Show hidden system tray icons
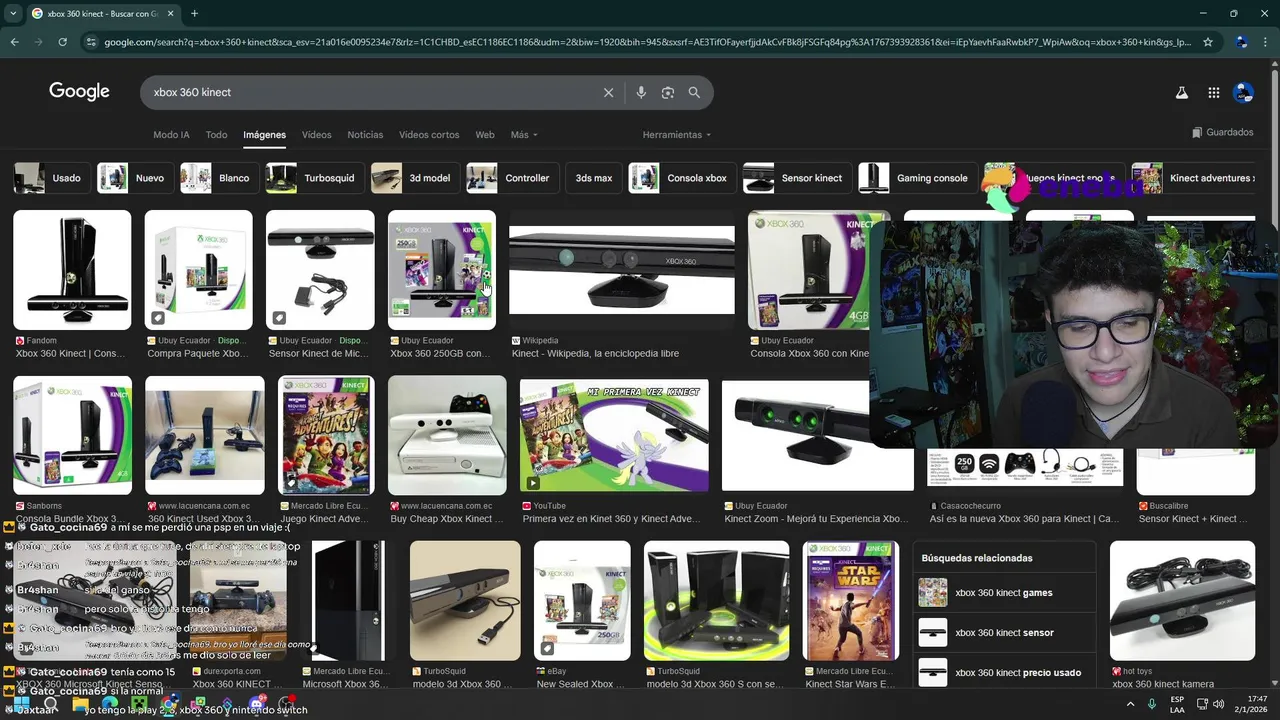This screenshot has height=720, width=1280. pos(1130,704)
